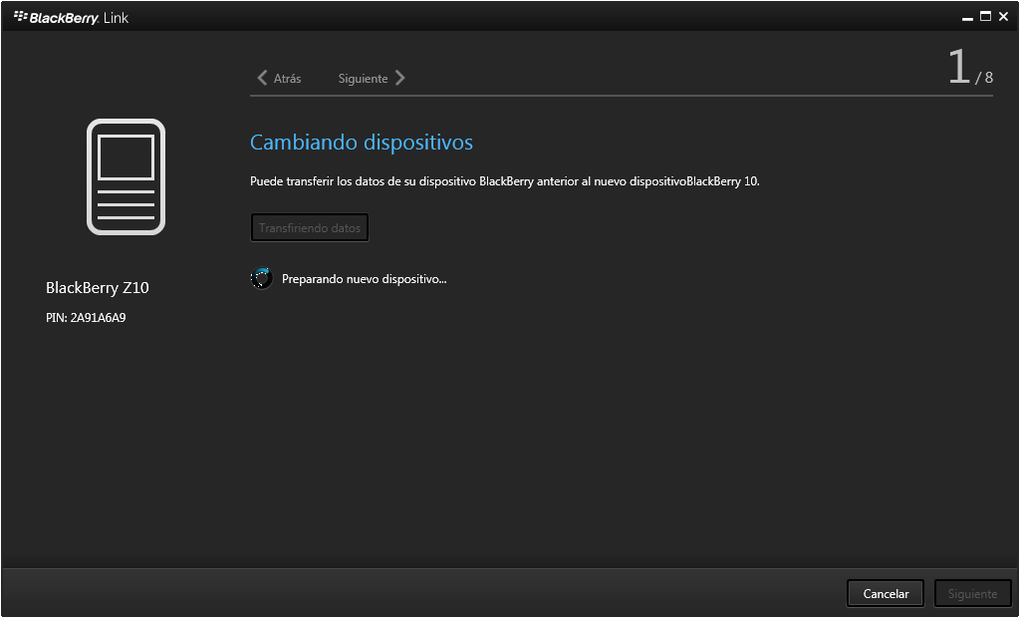Click the Cambiando dispositivos heading
1020x618 pixels.
pos(361,142)
